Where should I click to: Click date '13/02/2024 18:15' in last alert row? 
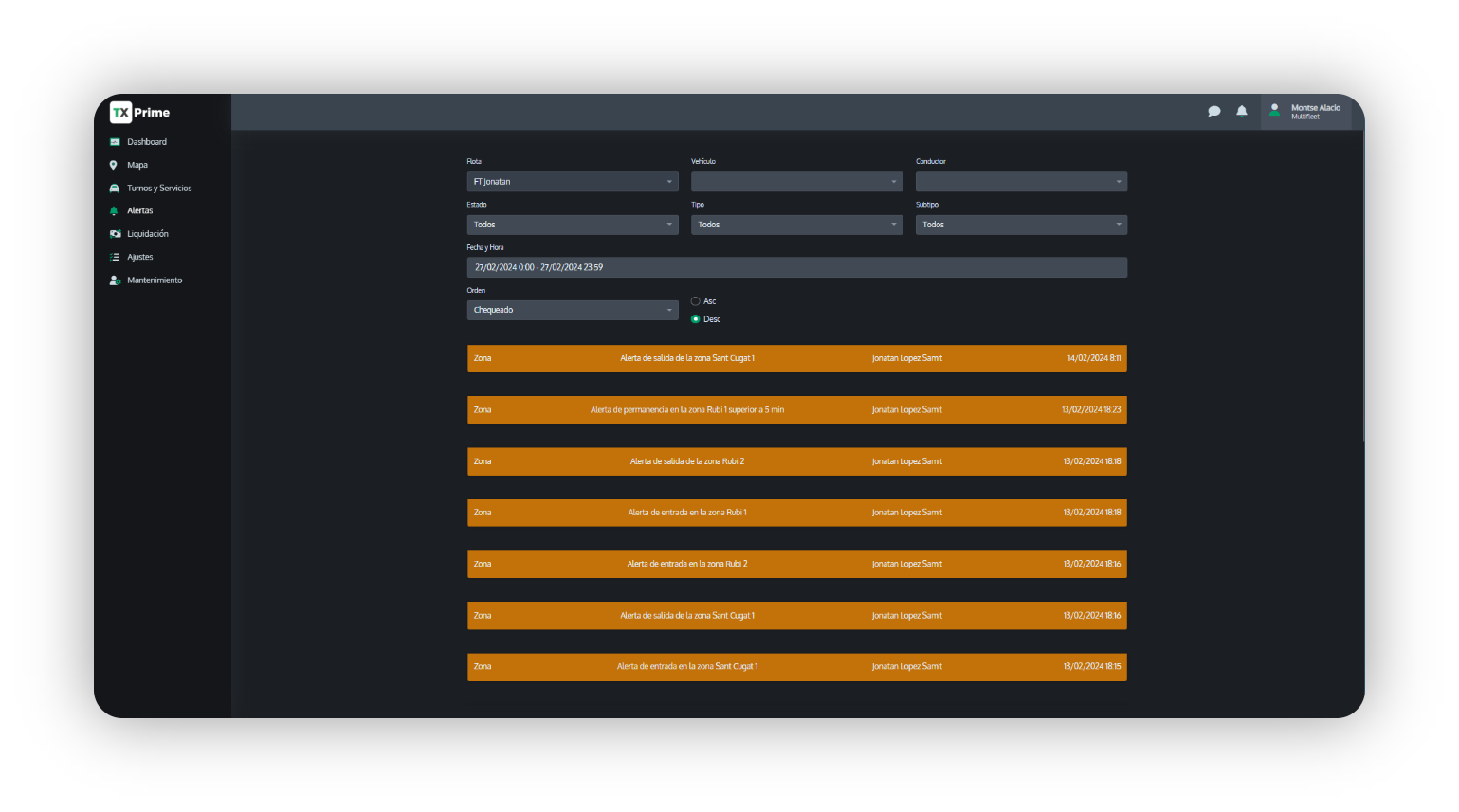[1092, 667]
